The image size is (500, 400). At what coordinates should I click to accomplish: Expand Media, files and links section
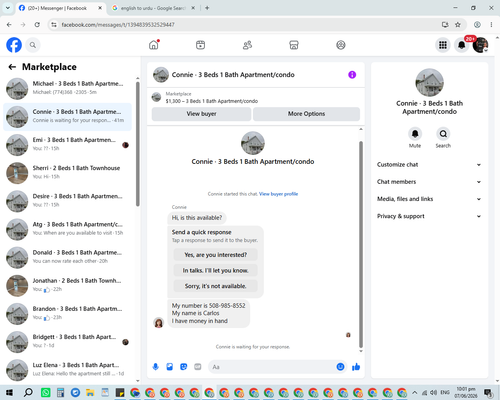pyautogui.click(x=429, y=199)
